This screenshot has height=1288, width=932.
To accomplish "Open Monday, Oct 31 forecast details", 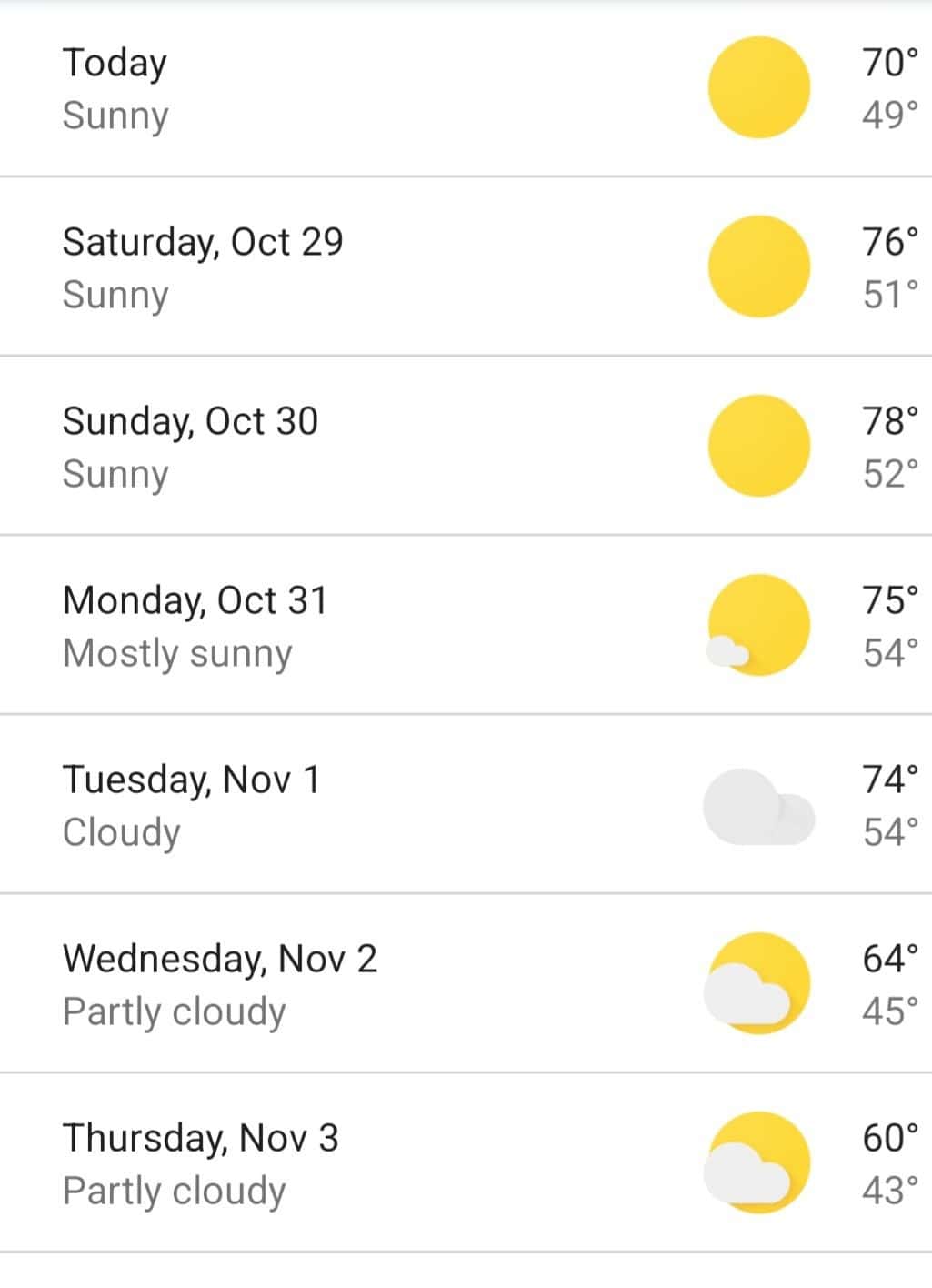I will pyautogui.click(x=466, y=625).
